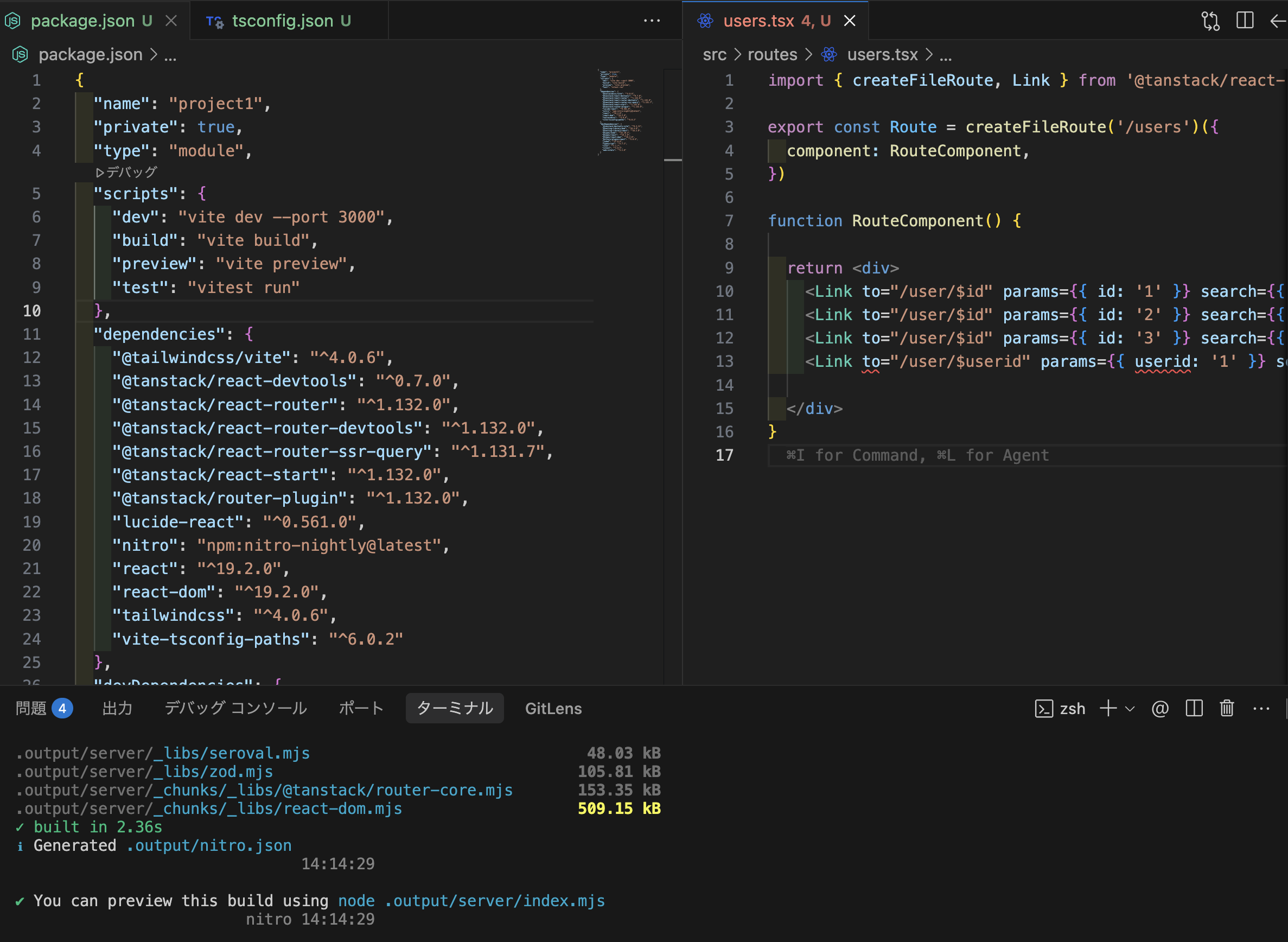Expand the terminal launch profile dropdown arrow

pos(1130,708)
